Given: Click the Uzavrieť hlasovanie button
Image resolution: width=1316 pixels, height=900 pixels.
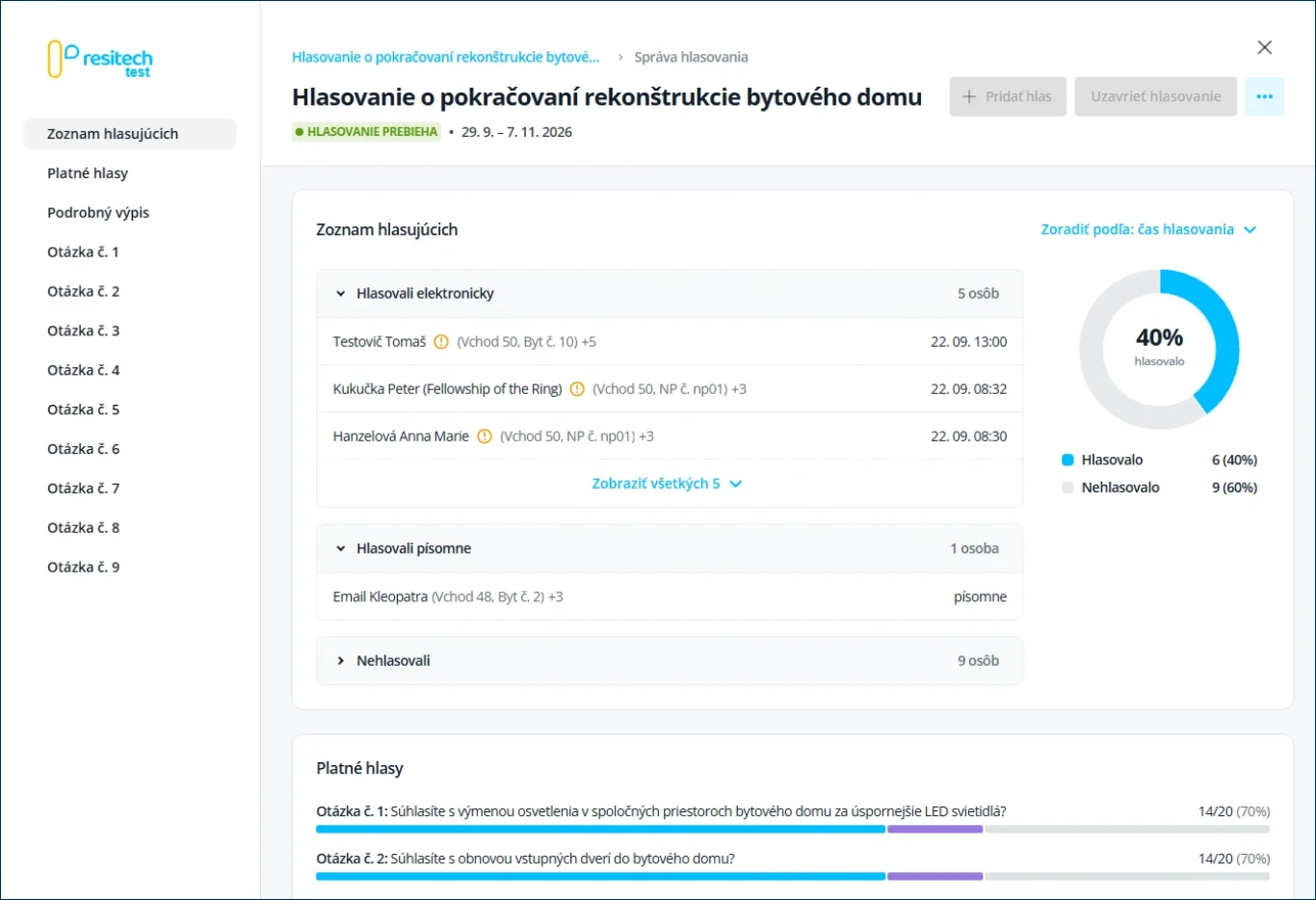Looking at the screenshot, I should [x=1156, y=96].
